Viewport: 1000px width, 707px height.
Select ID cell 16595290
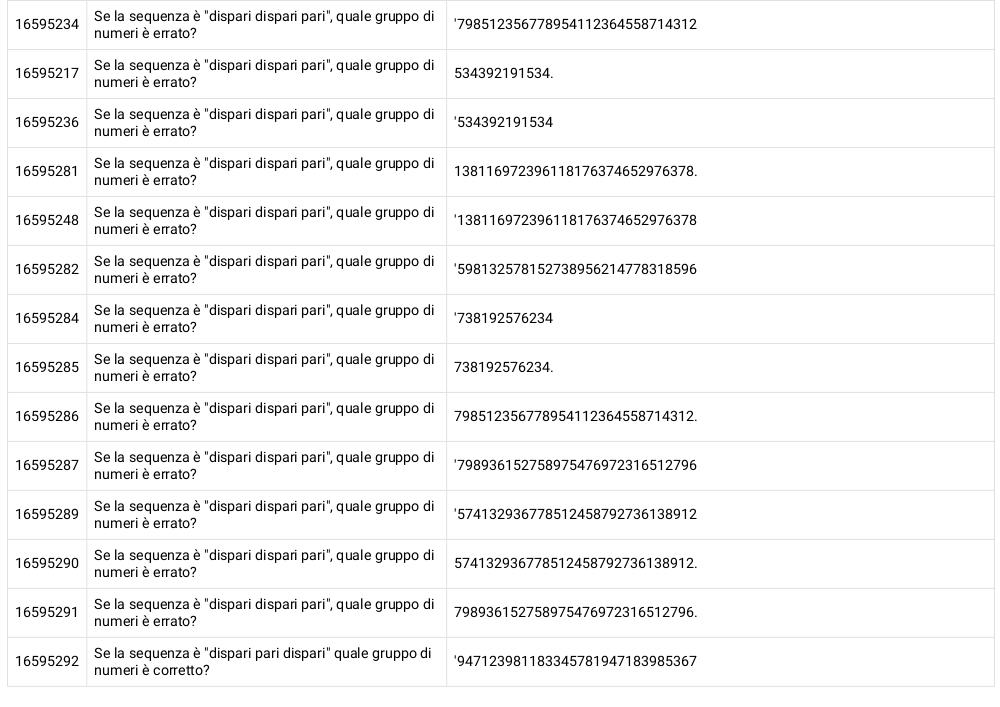(x=47, y=564)
